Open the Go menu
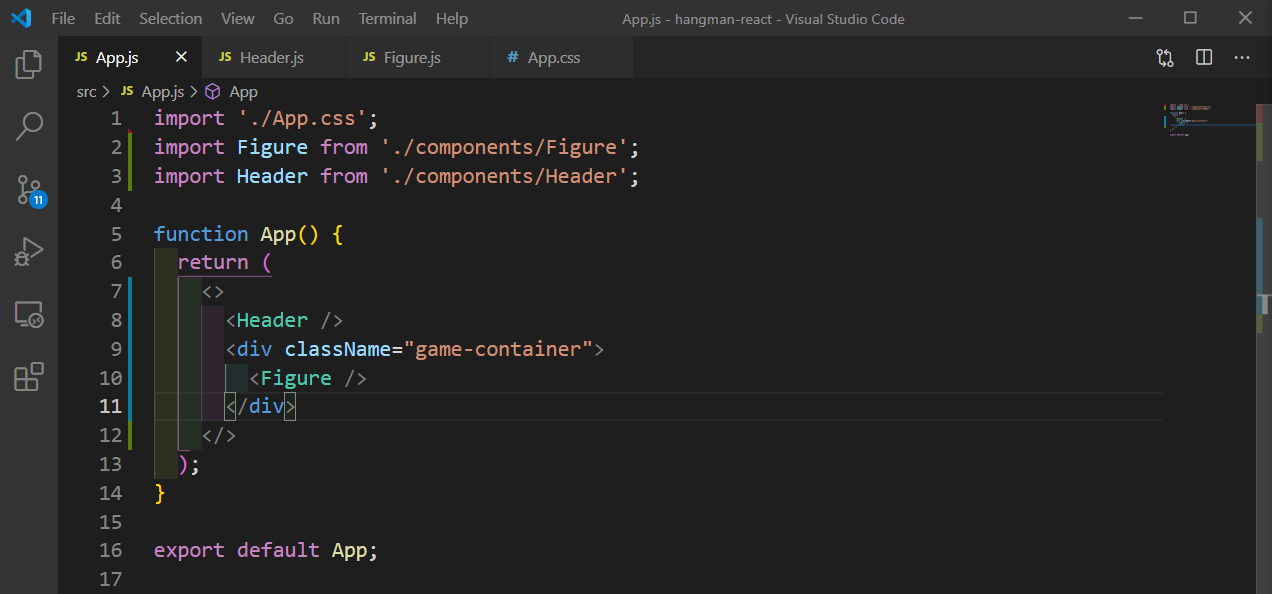Viewport: 1272px width, 594px height. (283, 18)
